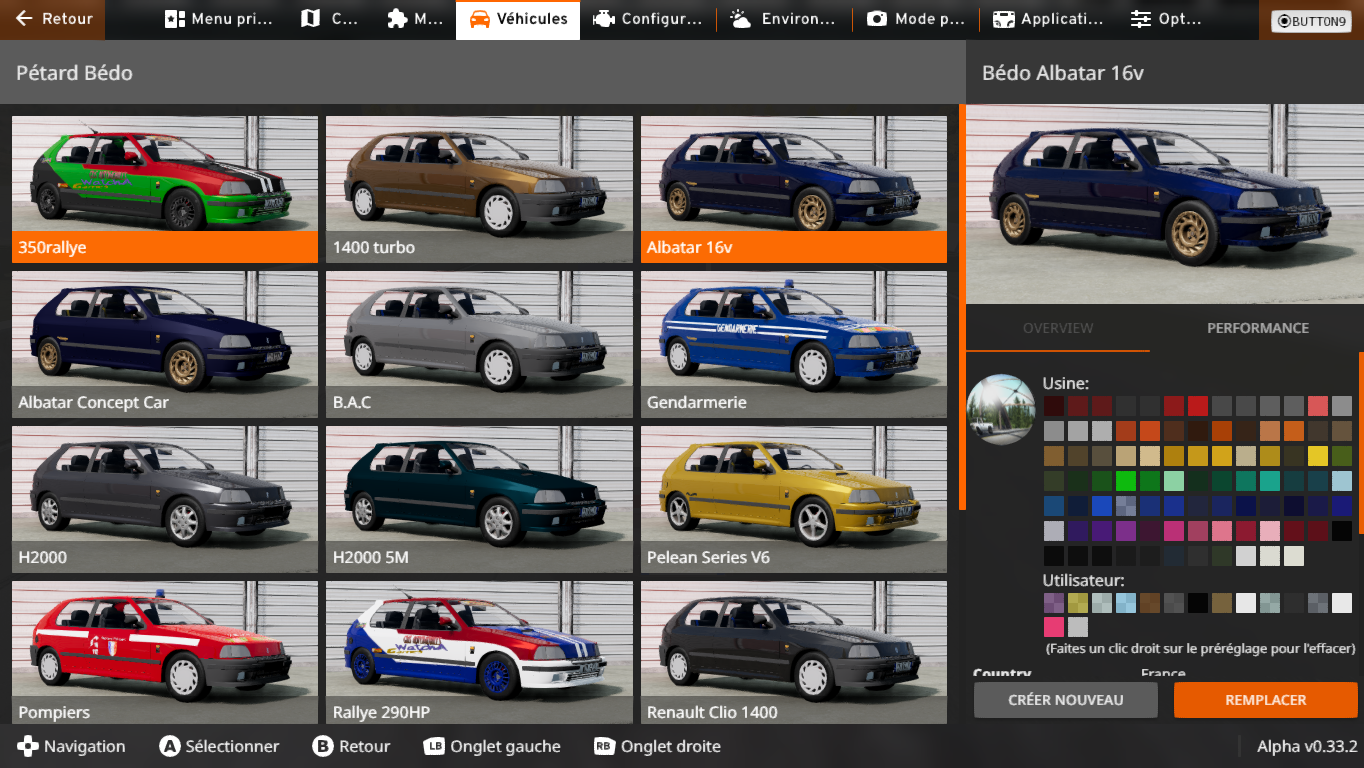The width and height of the screenshot is (1364, 768).
Task: Click the A Sélectionner hint
Action: pyautogui.click(x=220, y=746)
